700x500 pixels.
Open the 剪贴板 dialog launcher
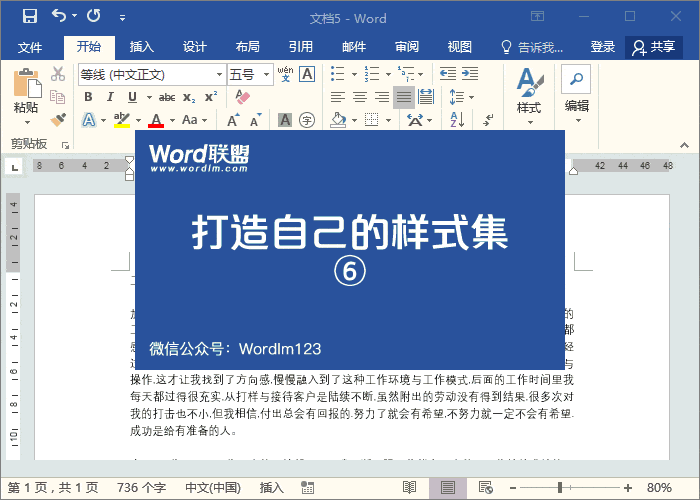[66, 145]
